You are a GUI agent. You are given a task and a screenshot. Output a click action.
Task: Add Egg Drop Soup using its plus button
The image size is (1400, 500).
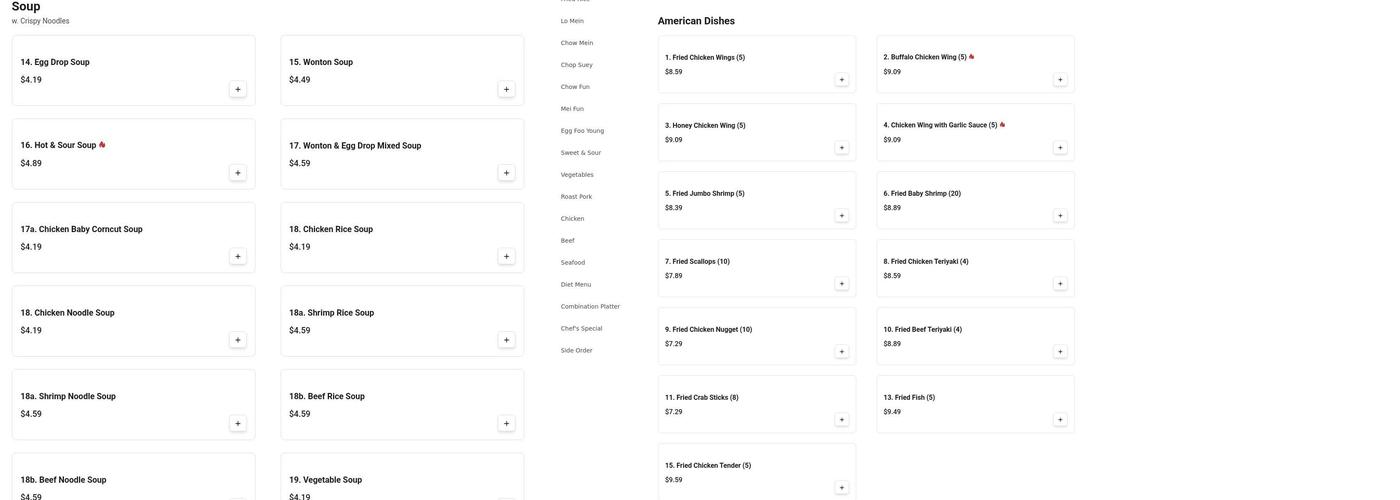coord(237,89)
